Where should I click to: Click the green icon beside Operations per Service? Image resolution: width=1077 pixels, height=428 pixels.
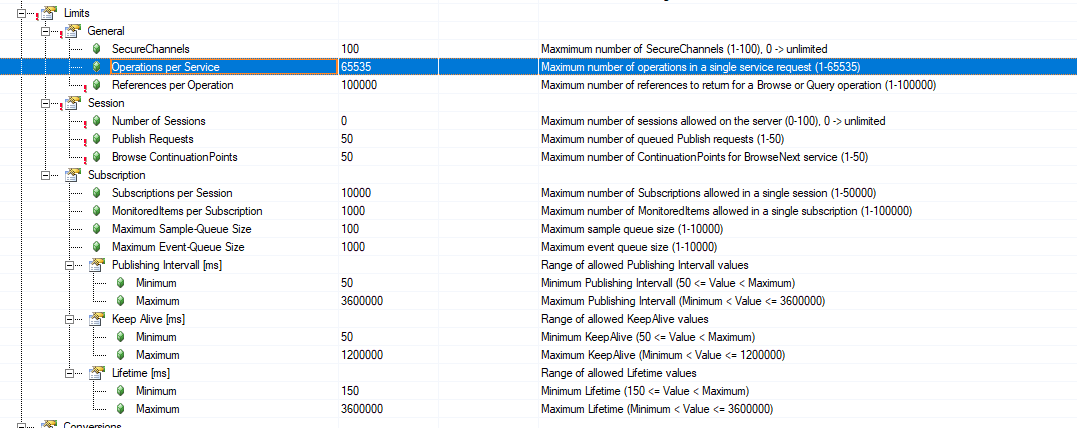click(x=97, y=67)
